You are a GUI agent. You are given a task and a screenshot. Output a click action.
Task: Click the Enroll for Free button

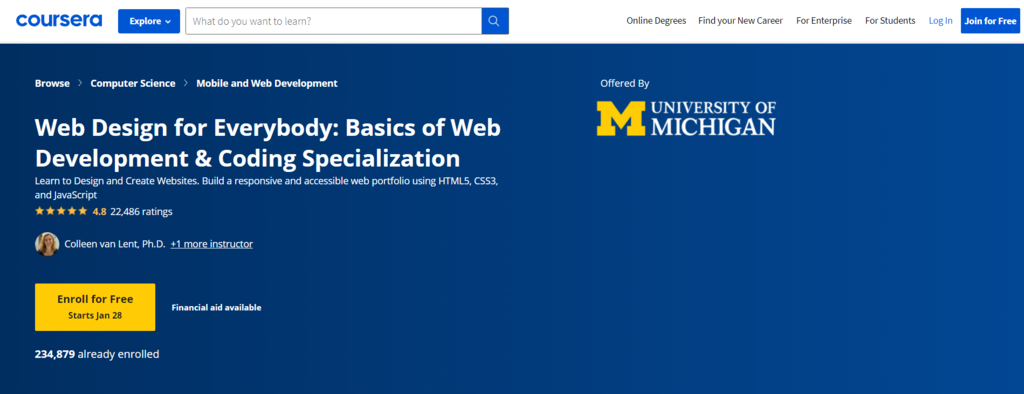pyautogui.click(x=95, y=306)
